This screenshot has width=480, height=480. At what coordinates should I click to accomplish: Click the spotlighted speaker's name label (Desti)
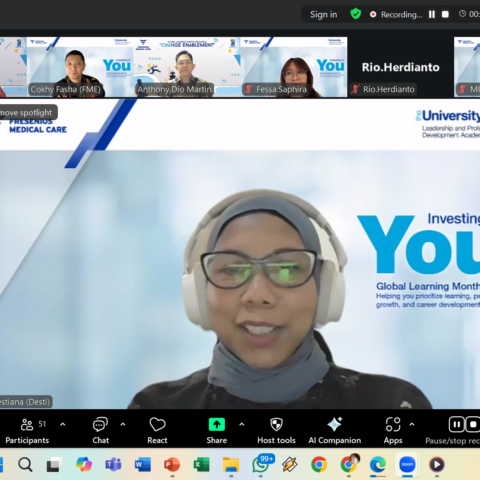pos(26,402)
